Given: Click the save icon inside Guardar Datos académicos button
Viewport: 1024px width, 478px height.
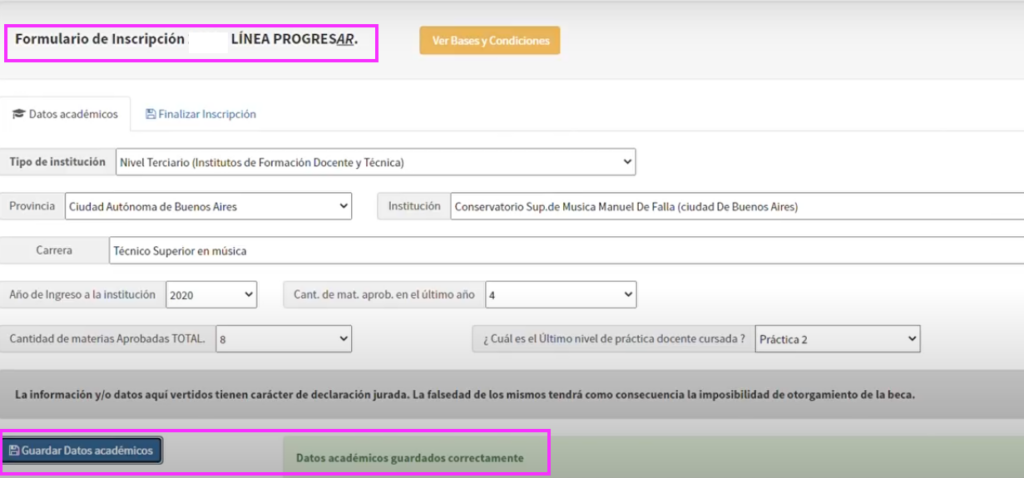Looking at the screenshot, I should pos(14,451).
